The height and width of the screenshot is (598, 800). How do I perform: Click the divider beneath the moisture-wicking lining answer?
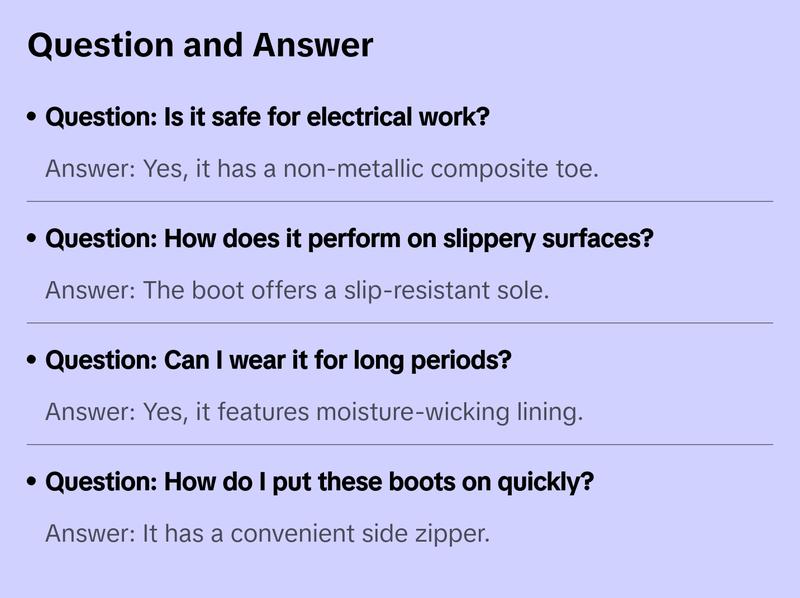pos(400,444)
